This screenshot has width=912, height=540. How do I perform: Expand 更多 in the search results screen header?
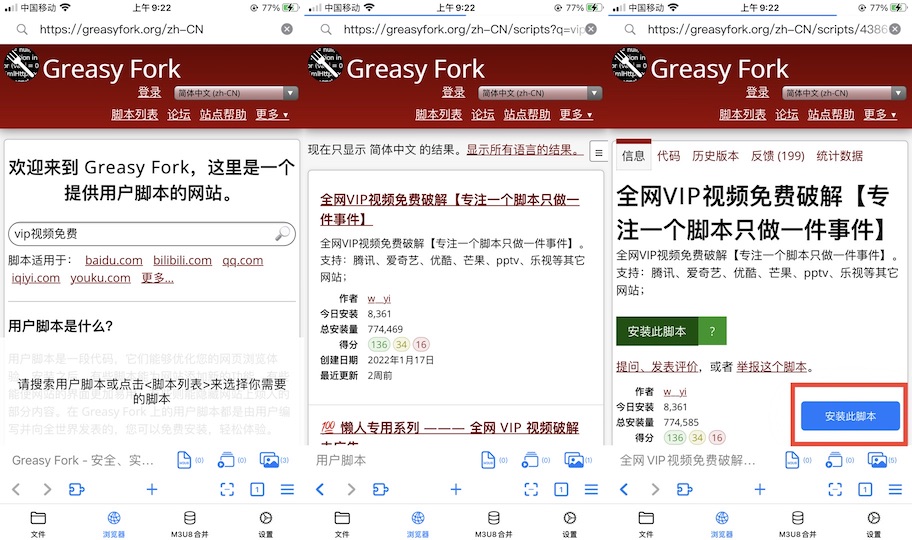click(x=576, y=115)
